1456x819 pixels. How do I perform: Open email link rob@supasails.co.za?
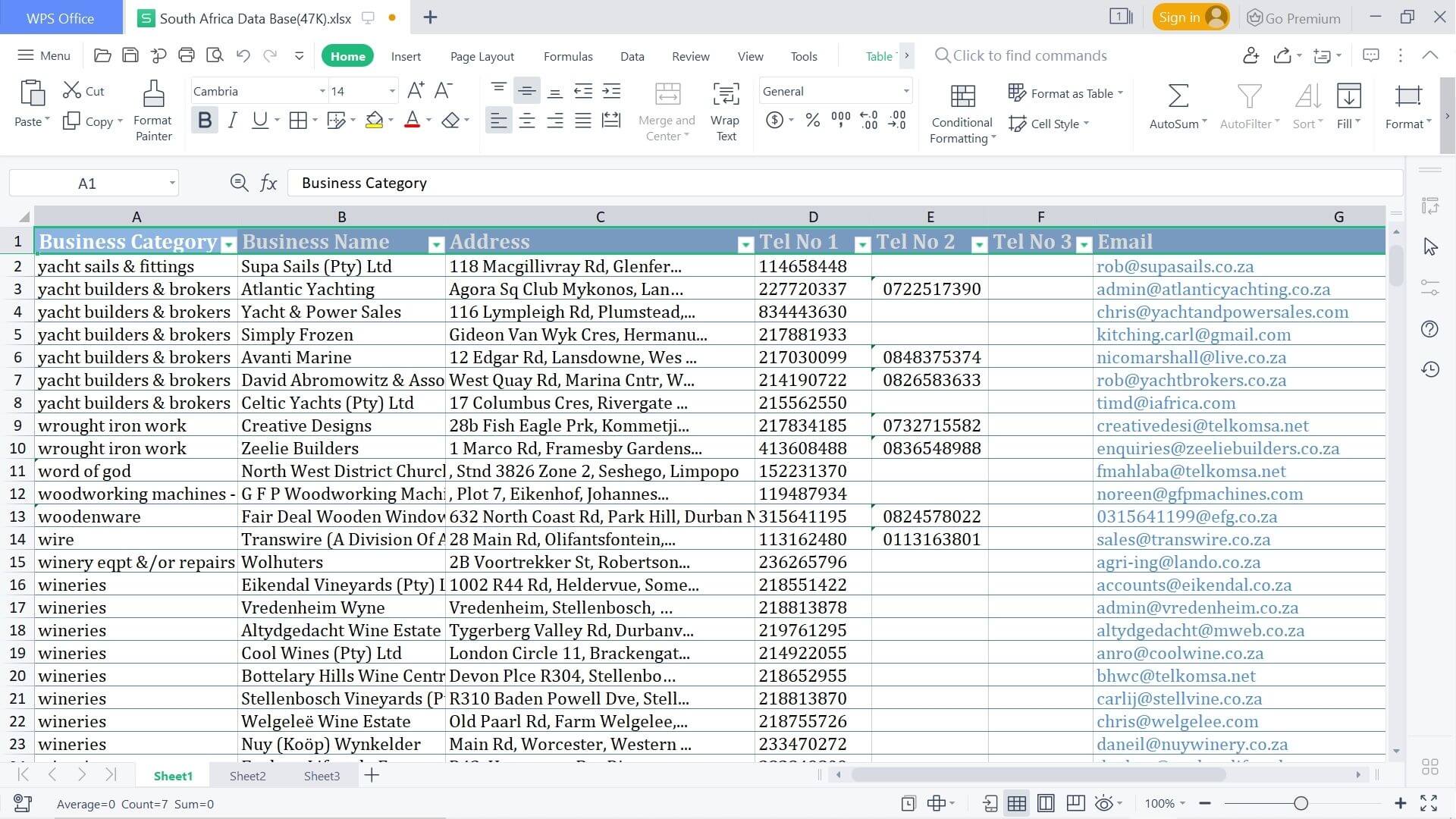1175,266
